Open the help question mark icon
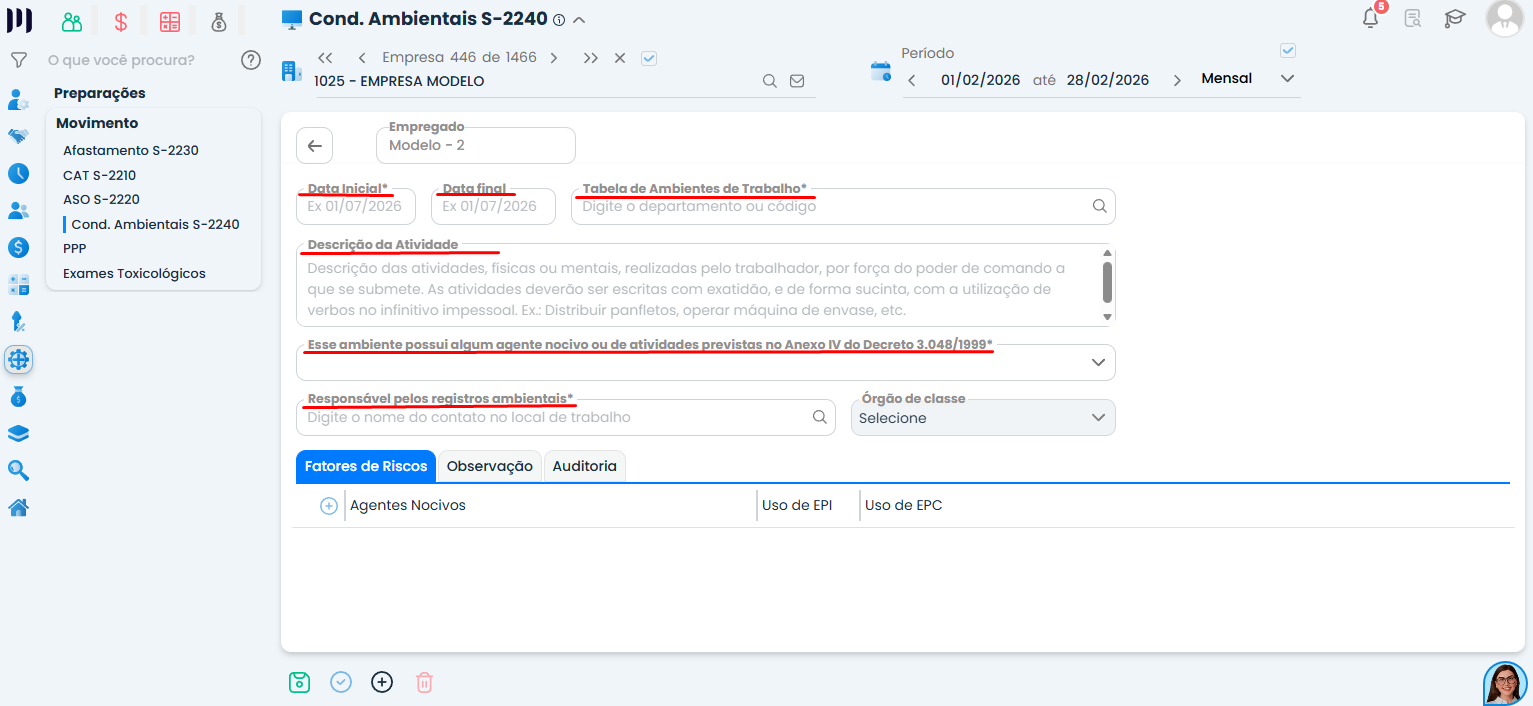 (251, 60)
